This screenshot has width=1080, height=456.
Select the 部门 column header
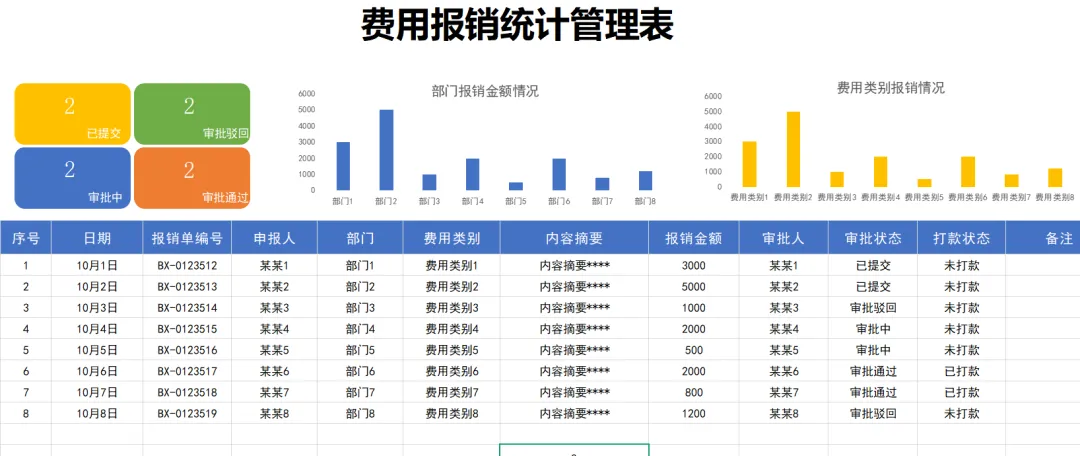tap(360, 238)
